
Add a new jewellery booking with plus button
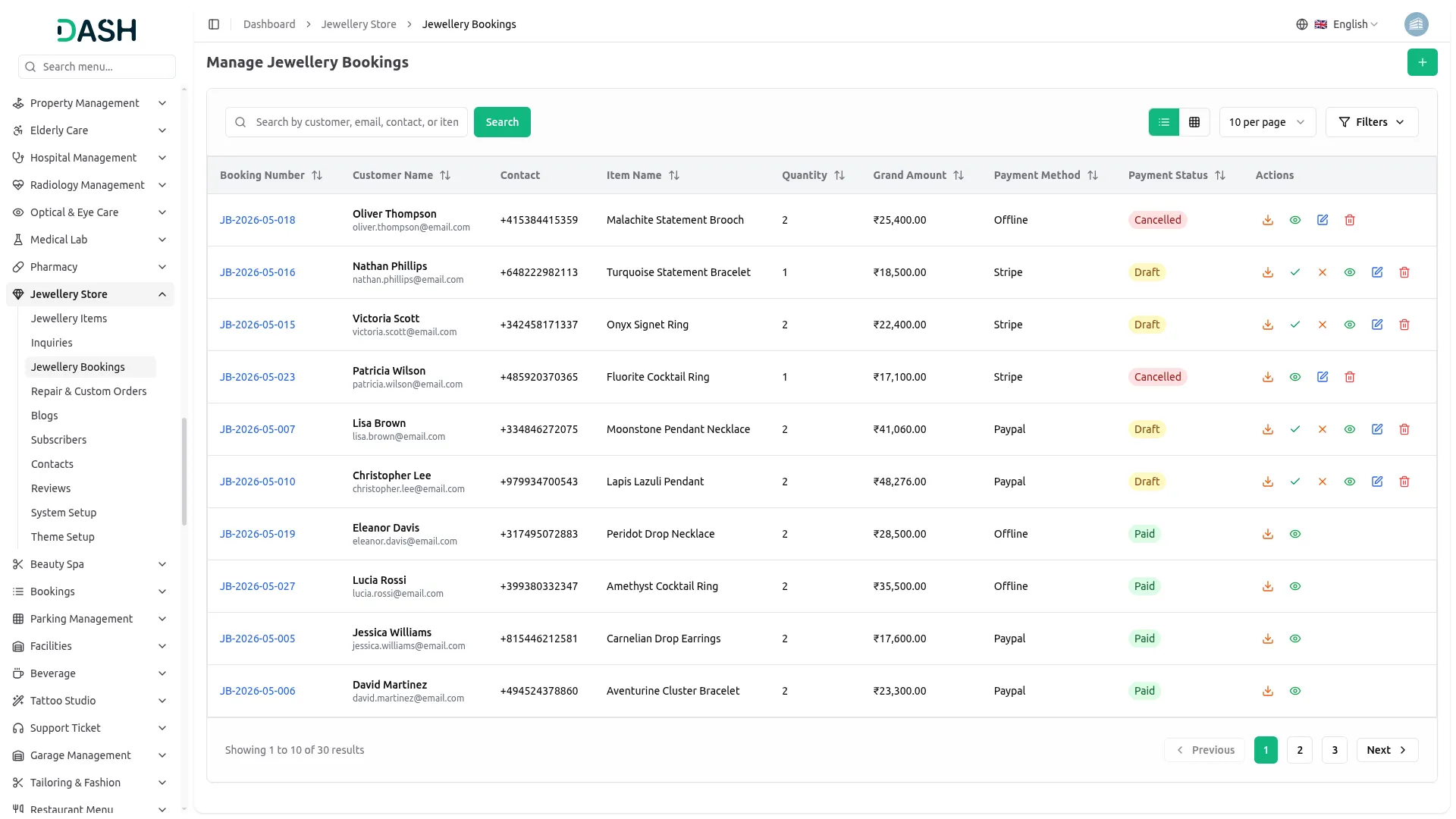click(1422, 62)
